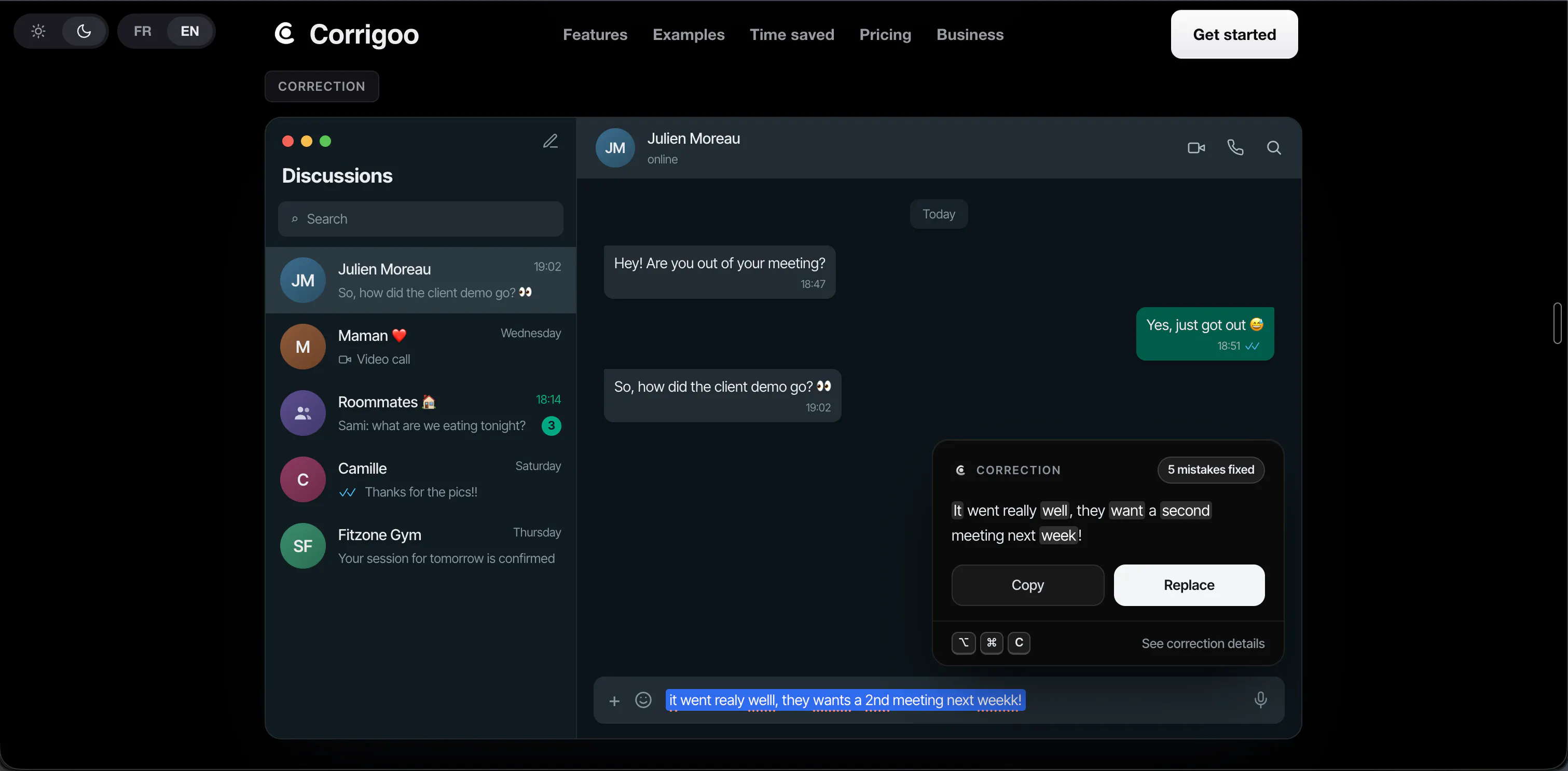
Task: Open the Julien Moreau conversation
Action: (420, 280)
